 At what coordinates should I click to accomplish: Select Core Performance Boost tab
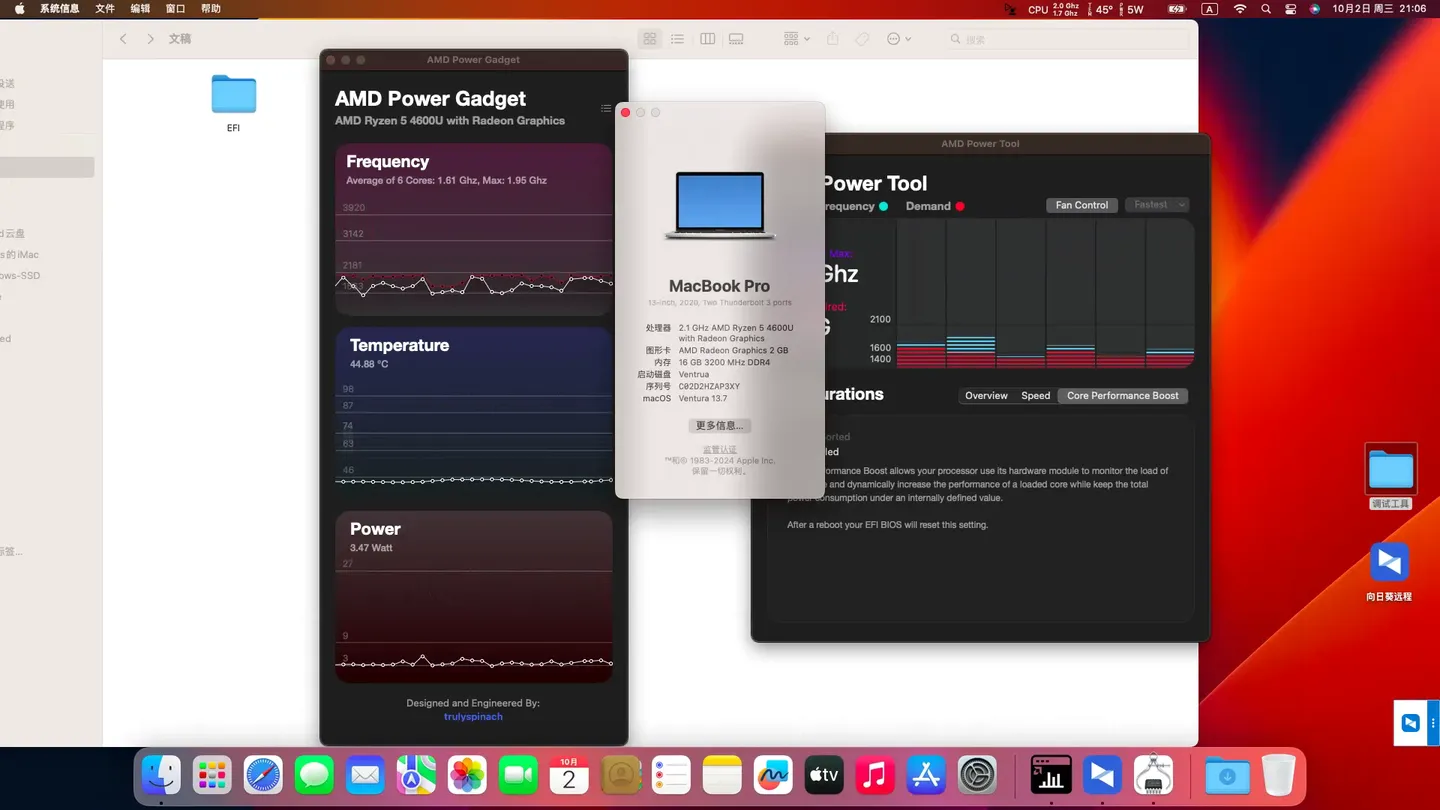[x=1123, y=396]
